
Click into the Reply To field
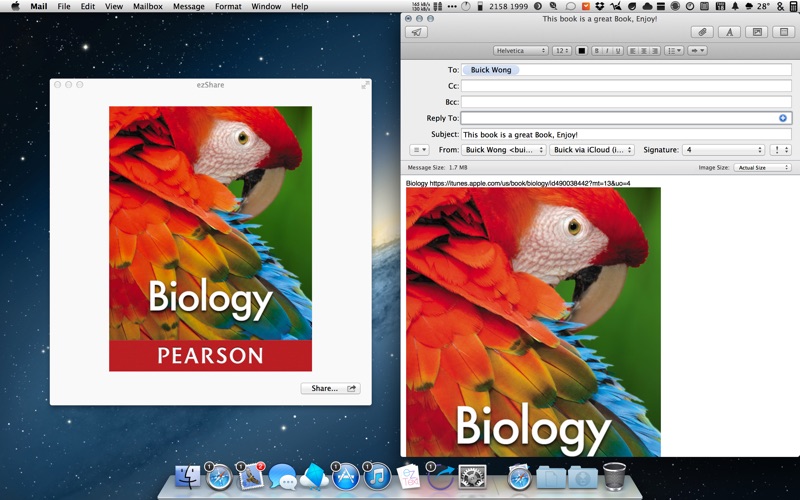626,118
